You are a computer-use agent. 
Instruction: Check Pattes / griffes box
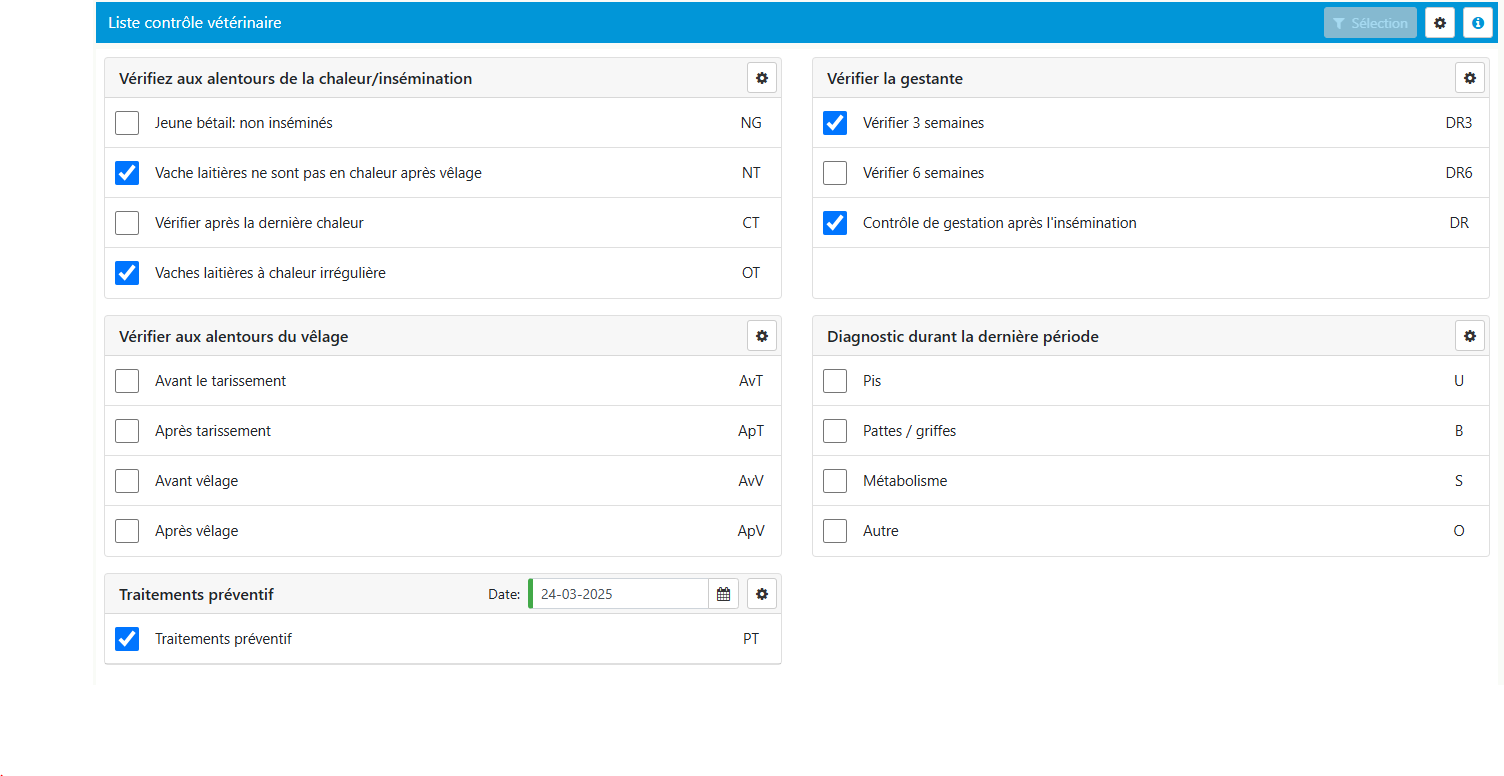[835, 431]
